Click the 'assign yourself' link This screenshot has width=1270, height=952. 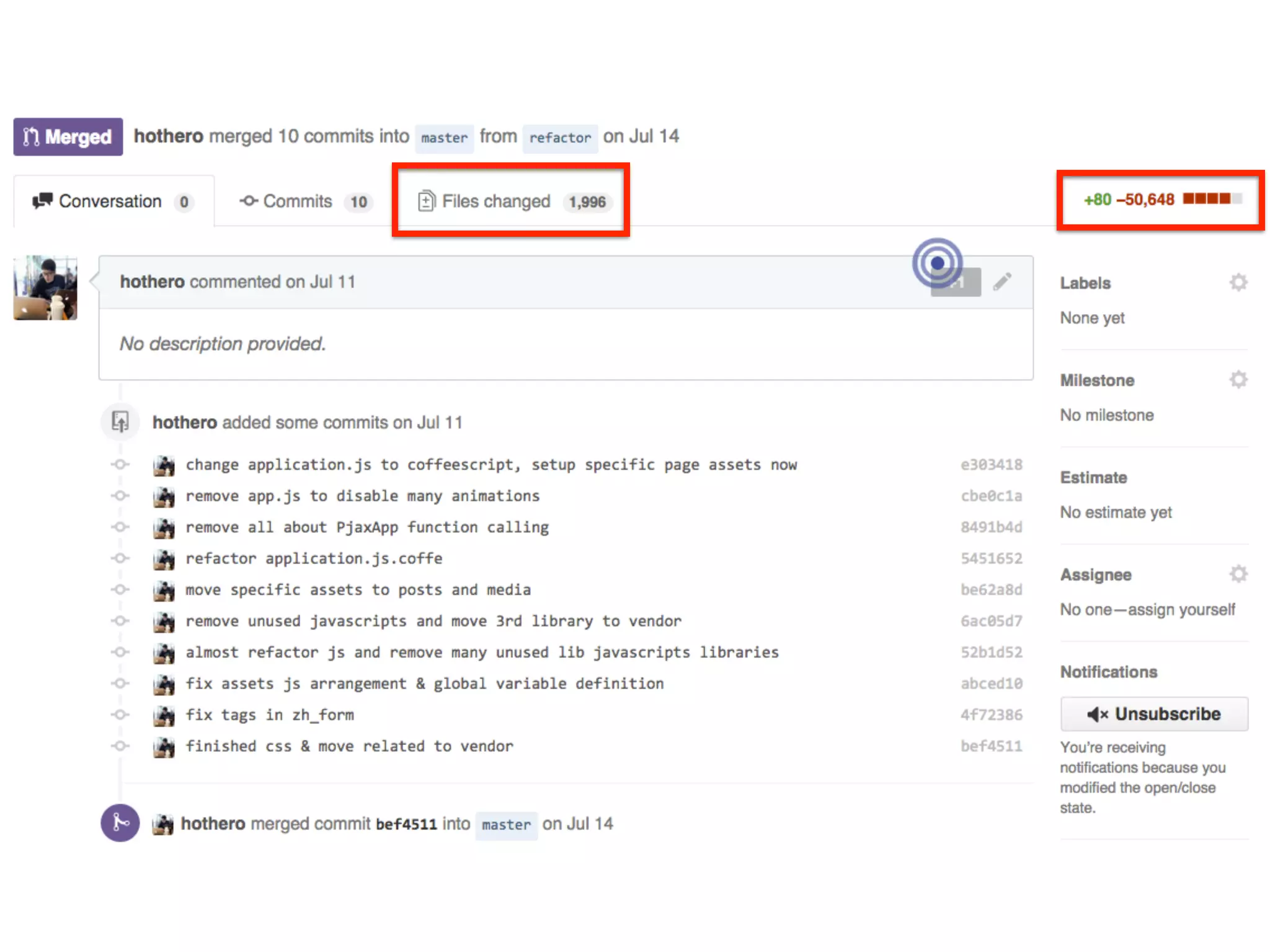[1181, 610]
